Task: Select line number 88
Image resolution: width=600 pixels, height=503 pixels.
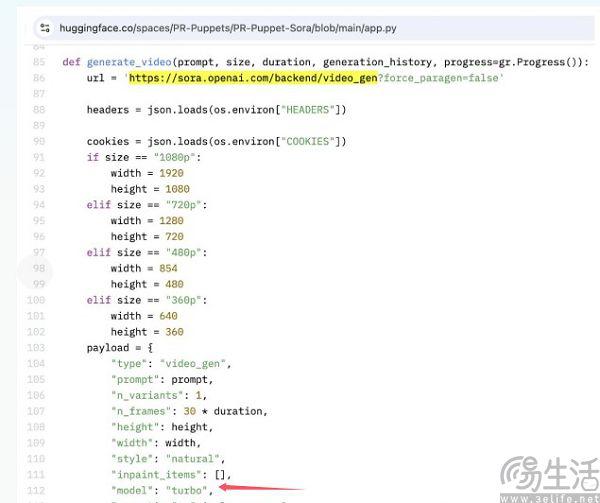Action: 39,110
